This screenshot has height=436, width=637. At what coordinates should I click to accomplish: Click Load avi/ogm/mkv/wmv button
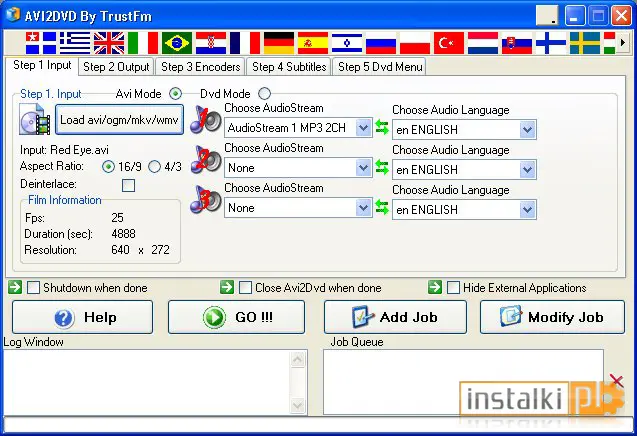point(119,119)
